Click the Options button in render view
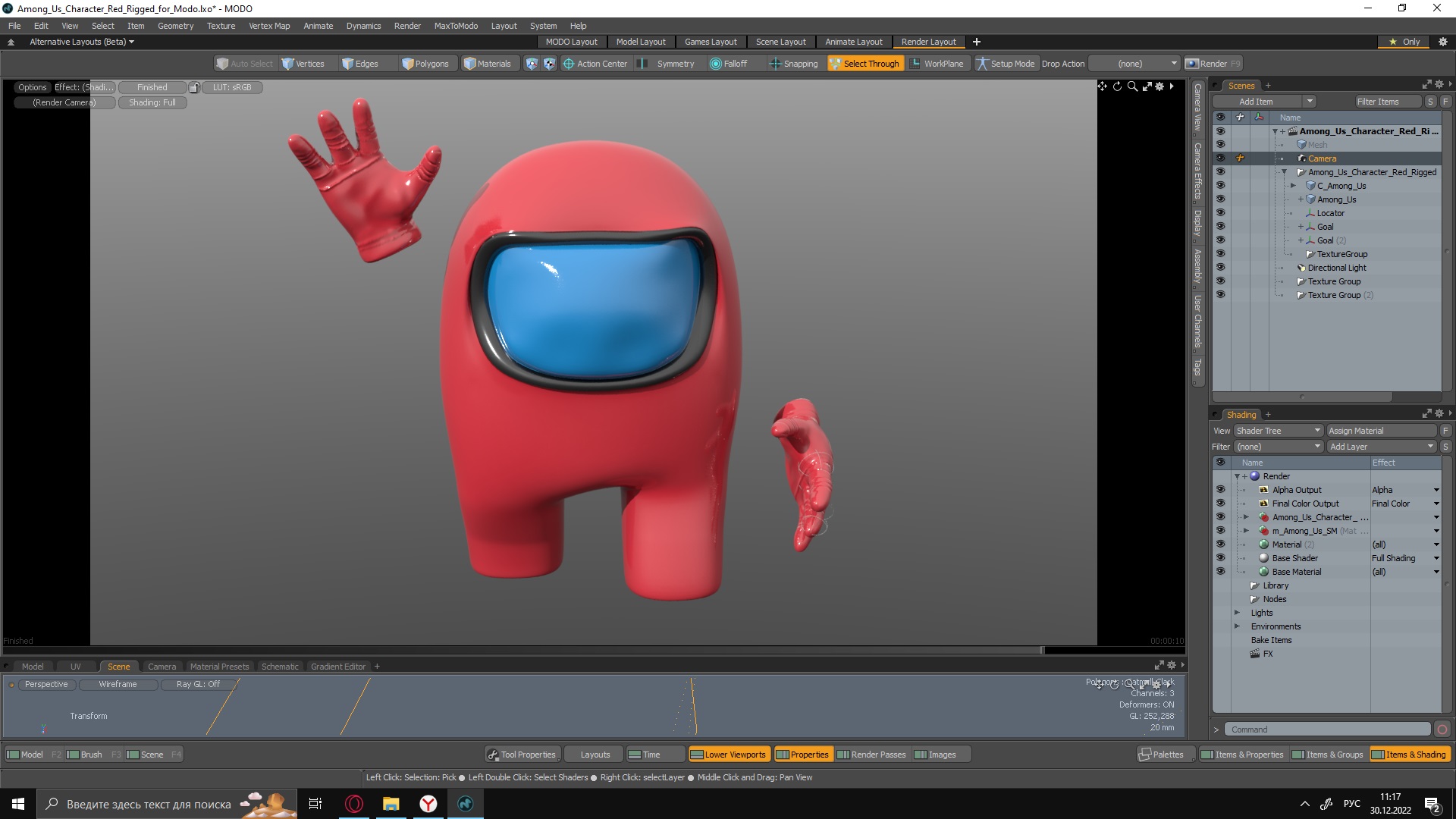Image resolution: width=1456 pixels, height=819 pixels. pyautogui.click(x=33, y=87)
